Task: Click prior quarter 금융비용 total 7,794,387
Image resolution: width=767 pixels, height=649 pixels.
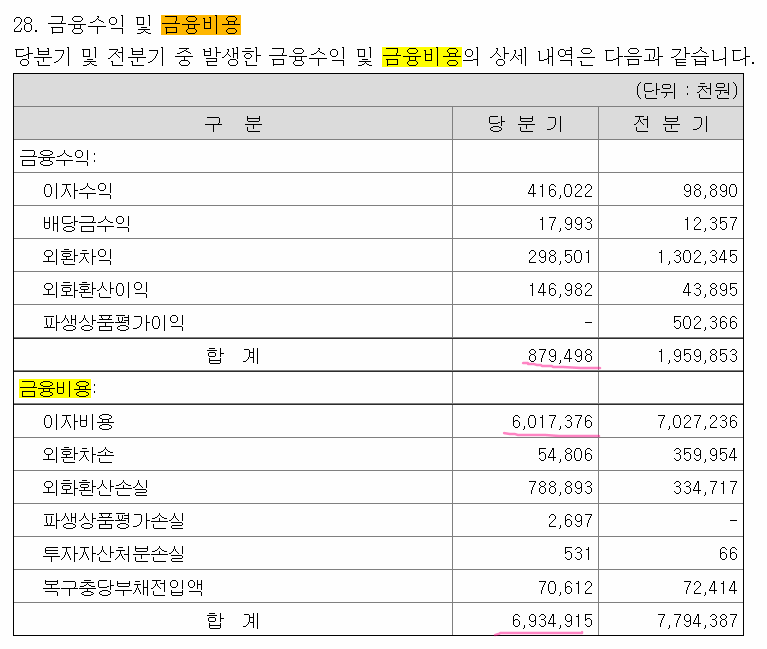Action: [697, 620]
